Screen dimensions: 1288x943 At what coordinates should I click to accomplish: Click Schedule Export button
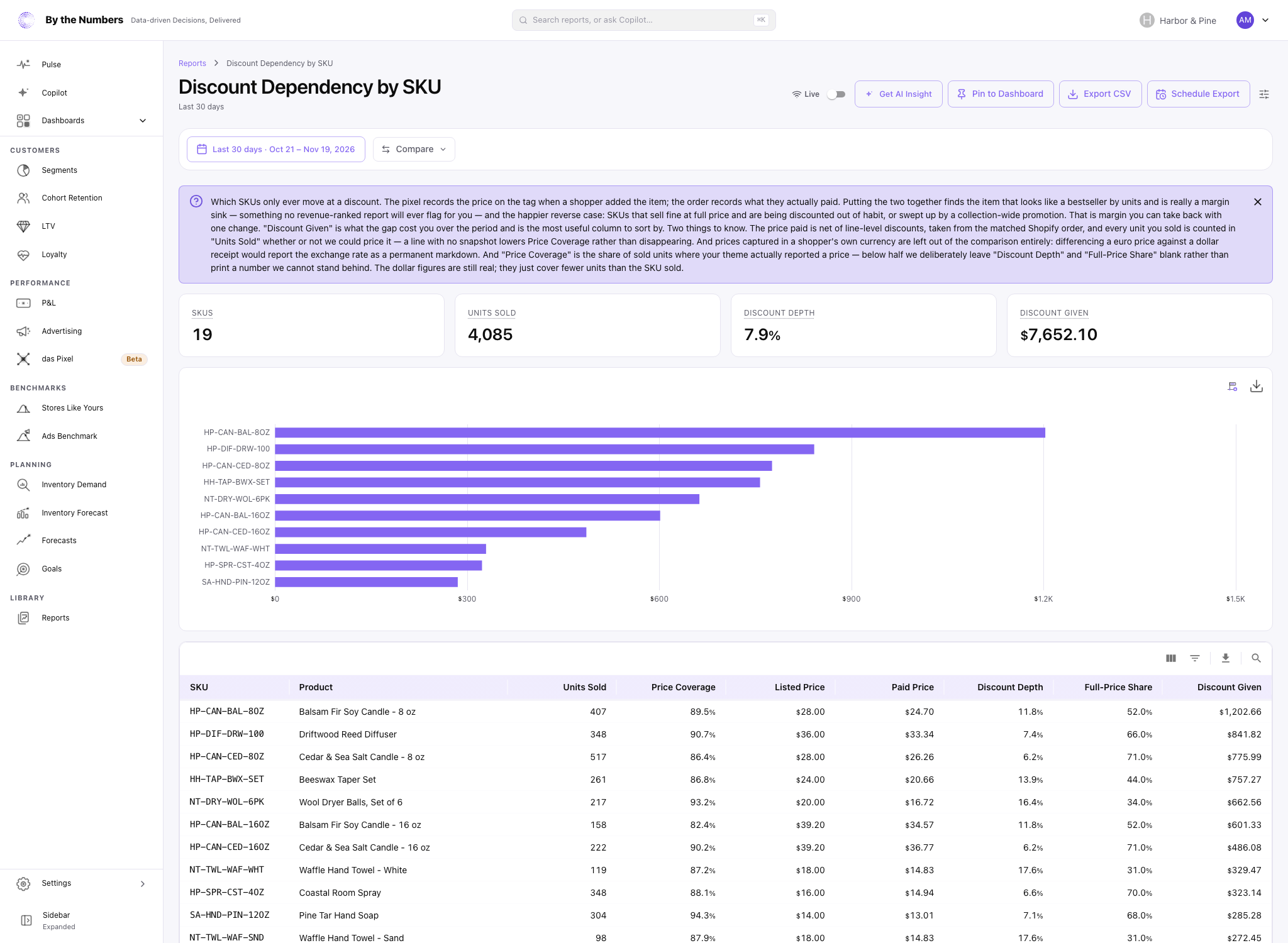[1199, 94]
